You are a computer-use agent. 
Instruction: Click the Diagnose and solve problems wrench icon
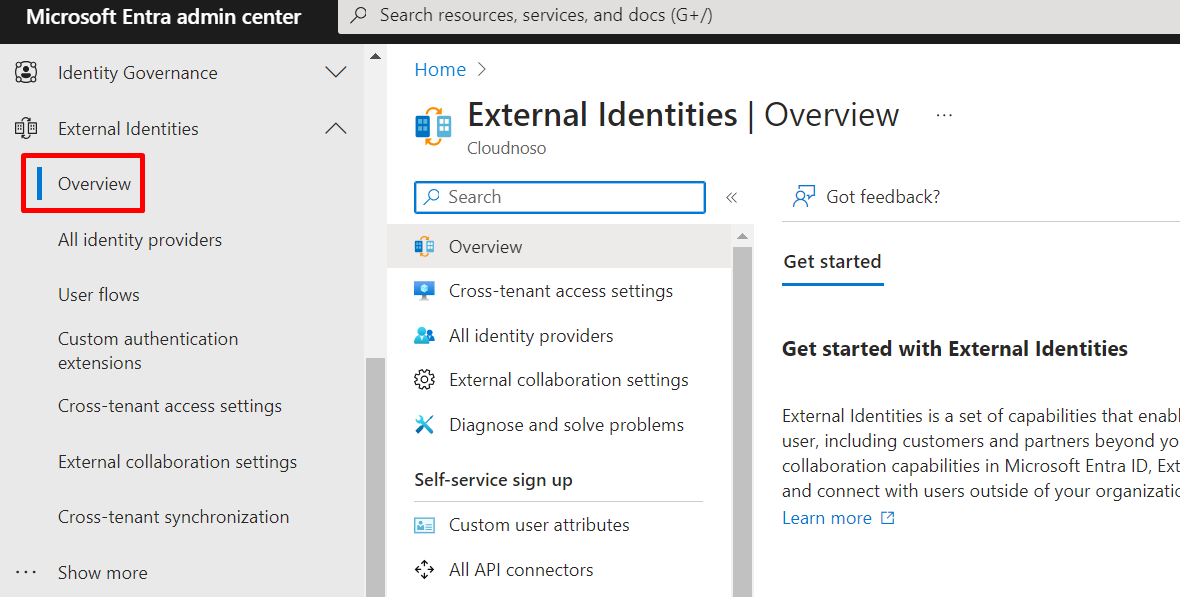pyautogui.click(x=425, y=425)
